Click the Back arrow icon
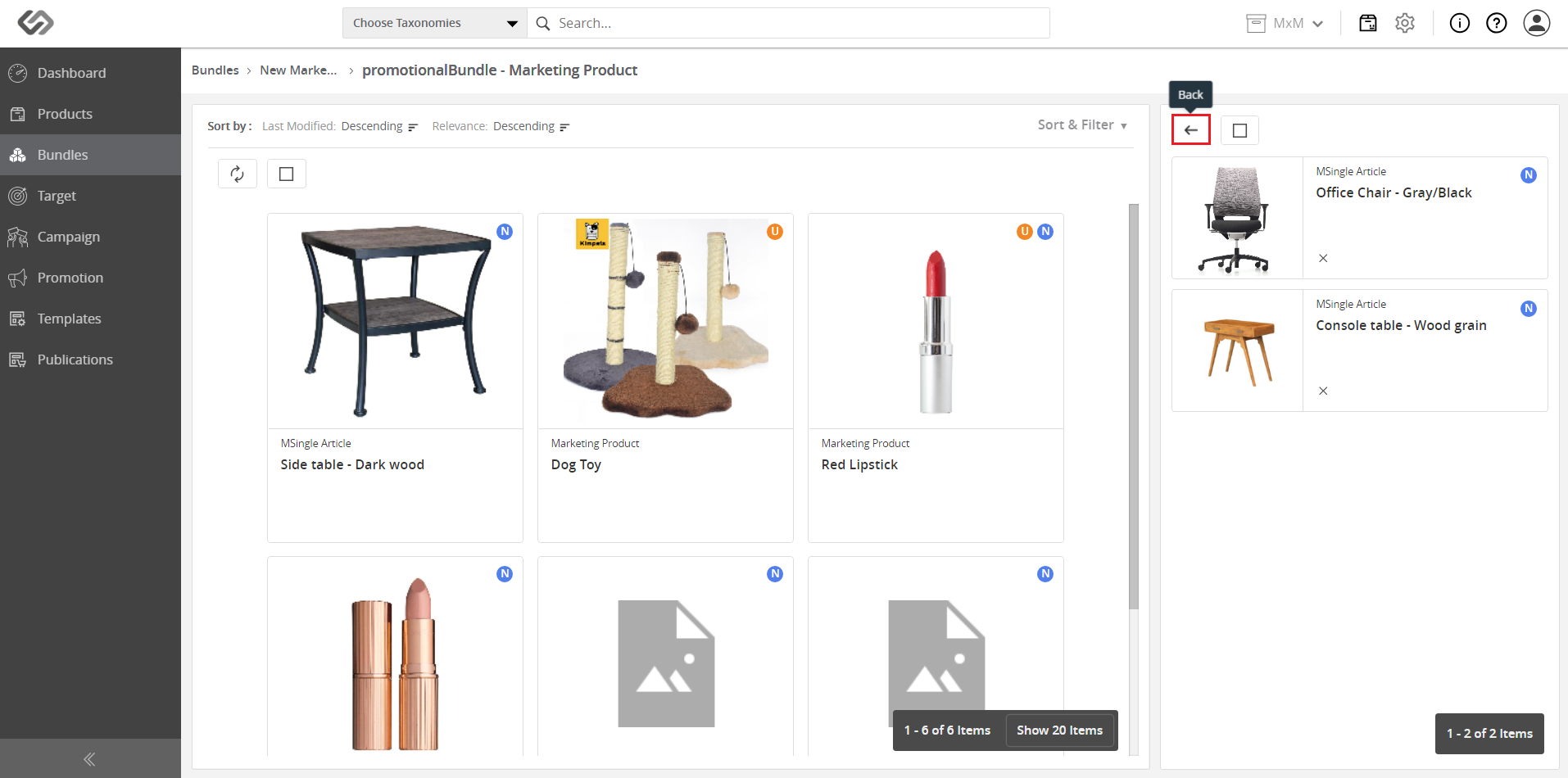Image resolution: width=1568 pixels, height=778 pixels. click(1190, 130)
